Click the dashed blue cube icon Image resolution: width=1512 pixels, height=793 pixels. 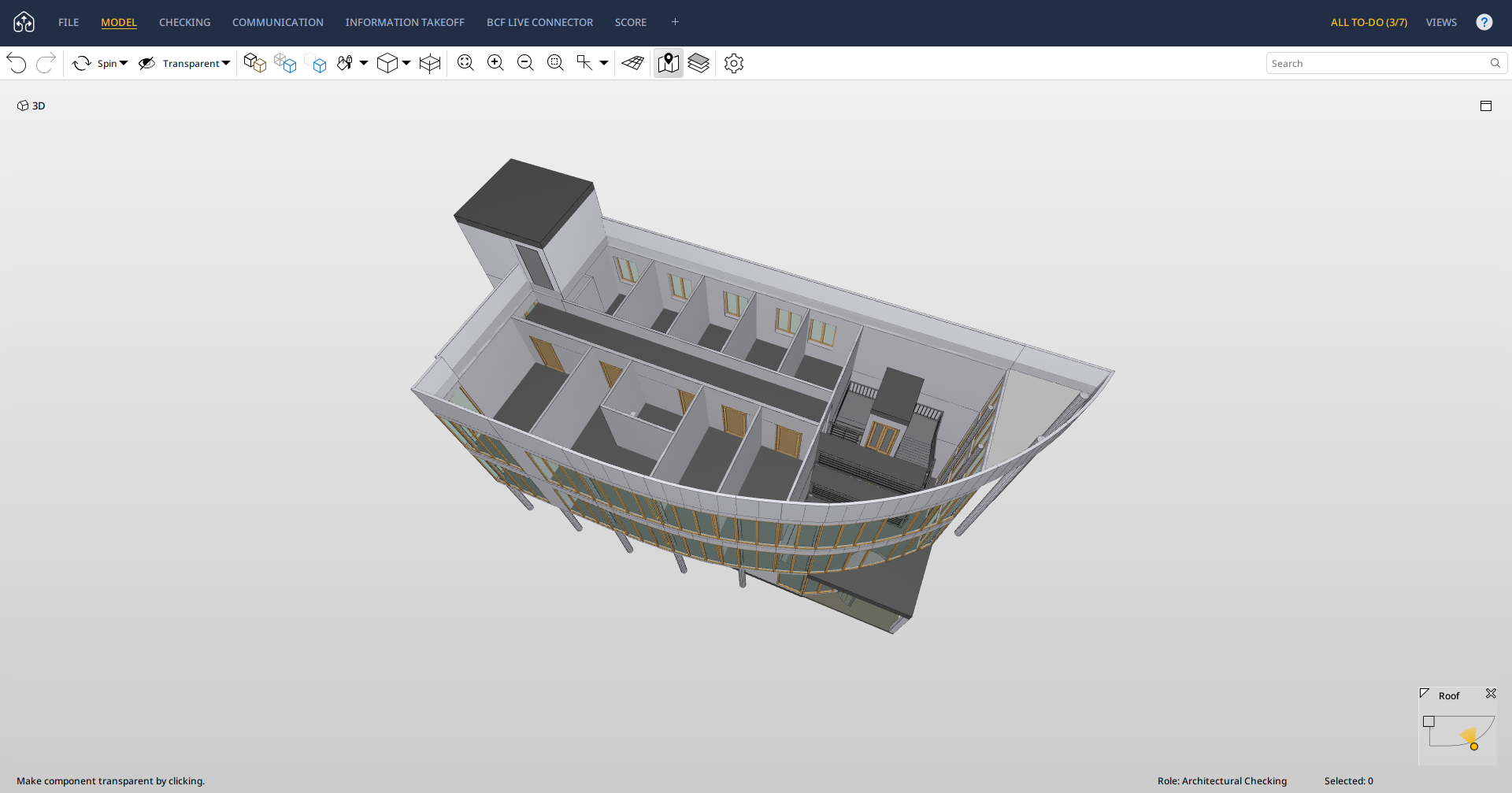click(316, 63)
